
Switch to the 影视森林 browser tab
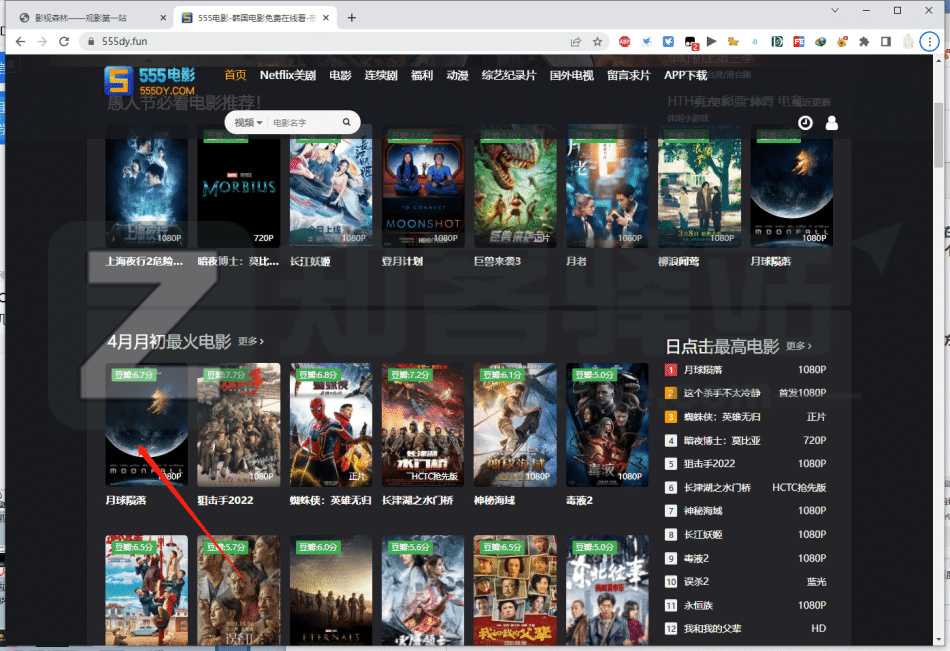pyautogui.click(x=80, y=17)
